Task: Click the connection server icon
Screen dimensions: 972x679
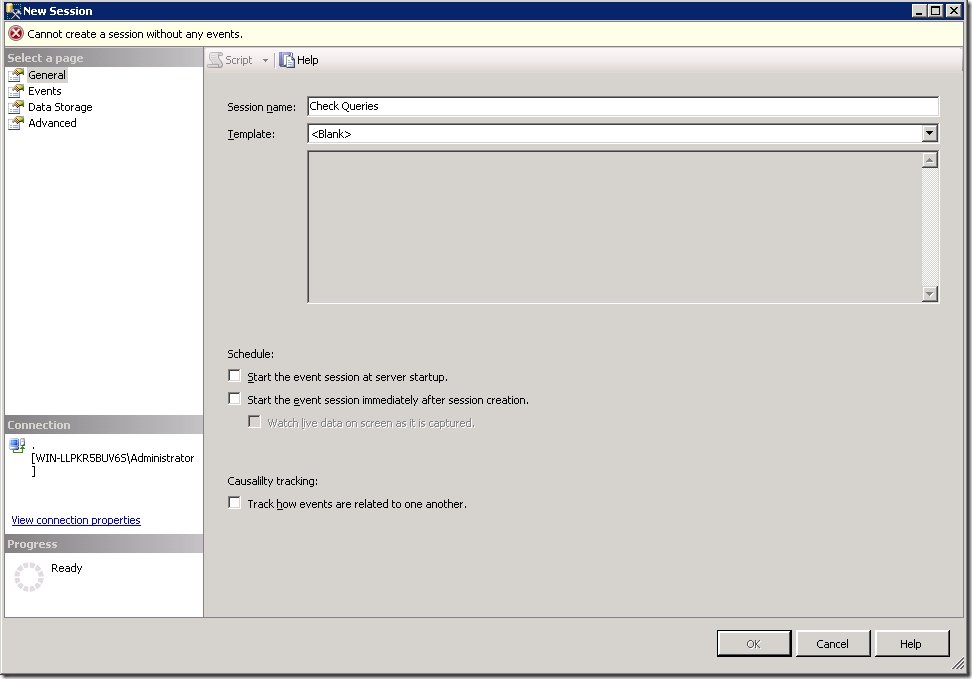Action: [x=17, y=445]
